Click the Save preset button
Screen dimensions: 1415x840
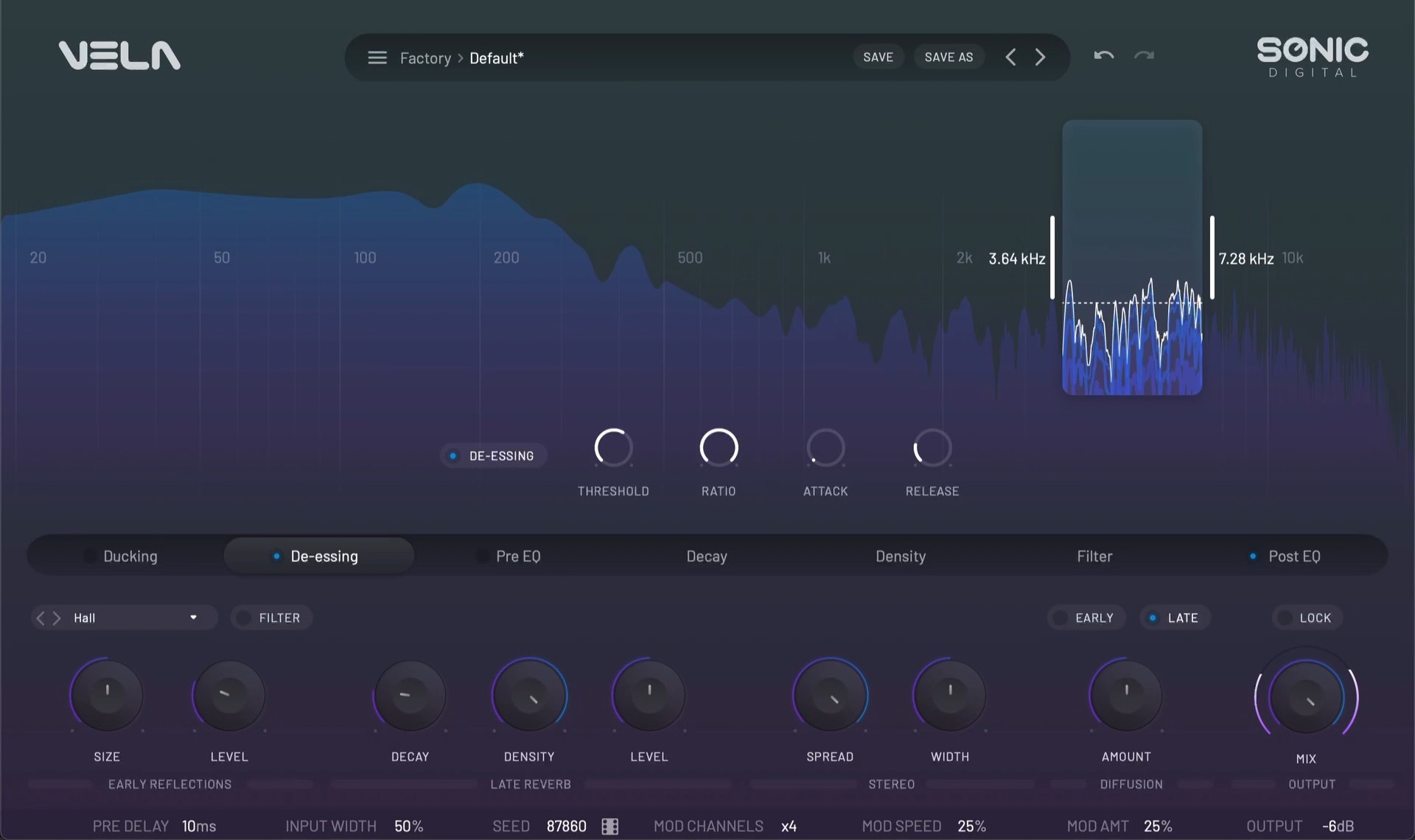point(878,57)
